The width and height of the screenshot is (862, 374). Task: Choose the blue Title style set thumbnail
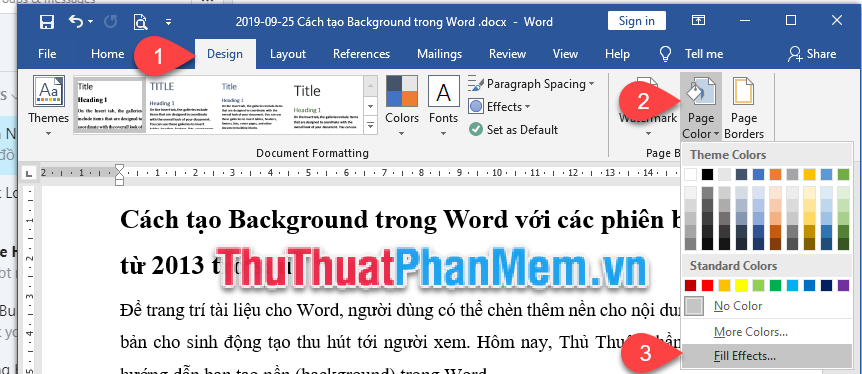(253, 106)
